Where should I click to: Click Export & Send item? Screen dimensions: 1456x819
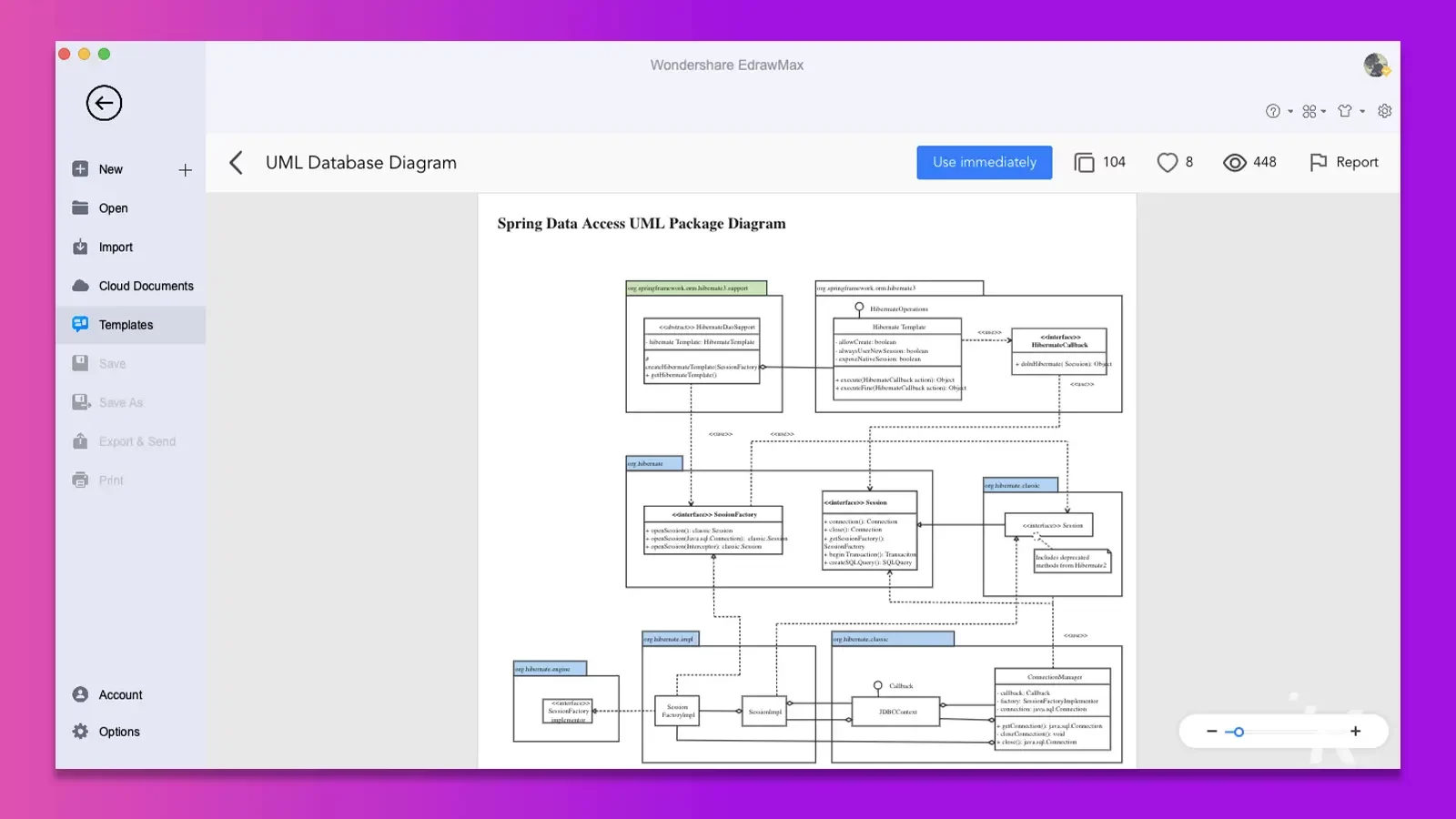(136, 441)
